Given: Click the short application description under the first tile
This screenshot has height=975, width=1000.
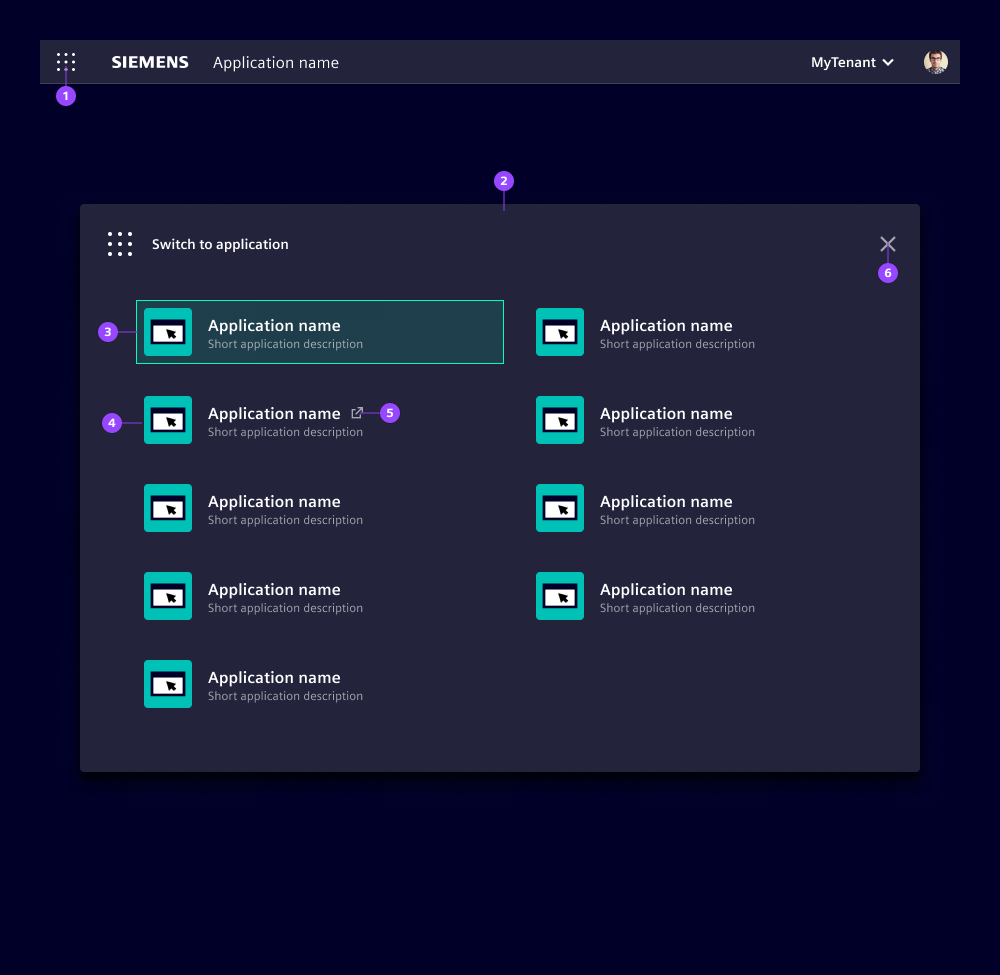Looking at the screenshot, I should (285, 343).
